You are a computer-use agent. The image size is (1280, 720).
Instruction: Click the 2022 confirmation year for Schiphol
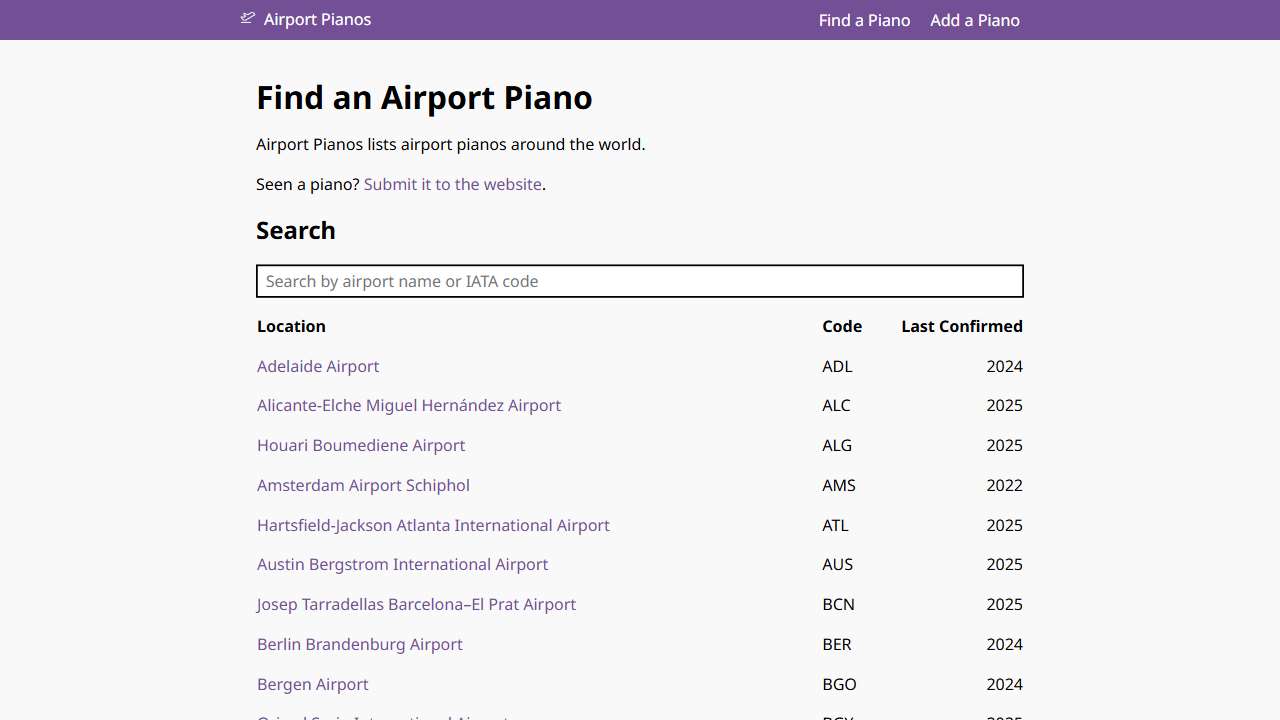pyautogui.click(x=1004, y=485)
